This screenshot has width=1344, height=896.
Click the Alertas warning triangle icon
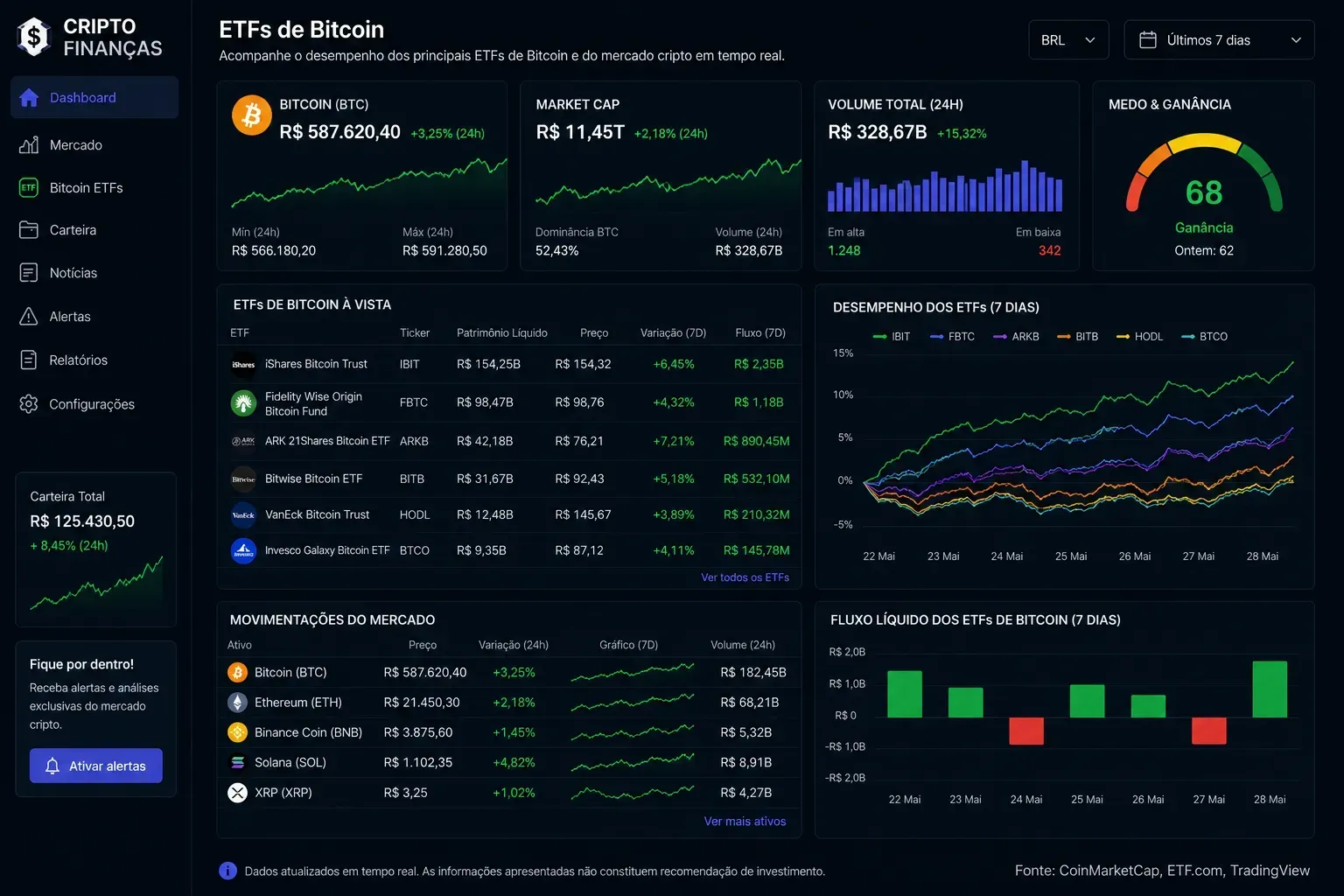pos(29,316)
